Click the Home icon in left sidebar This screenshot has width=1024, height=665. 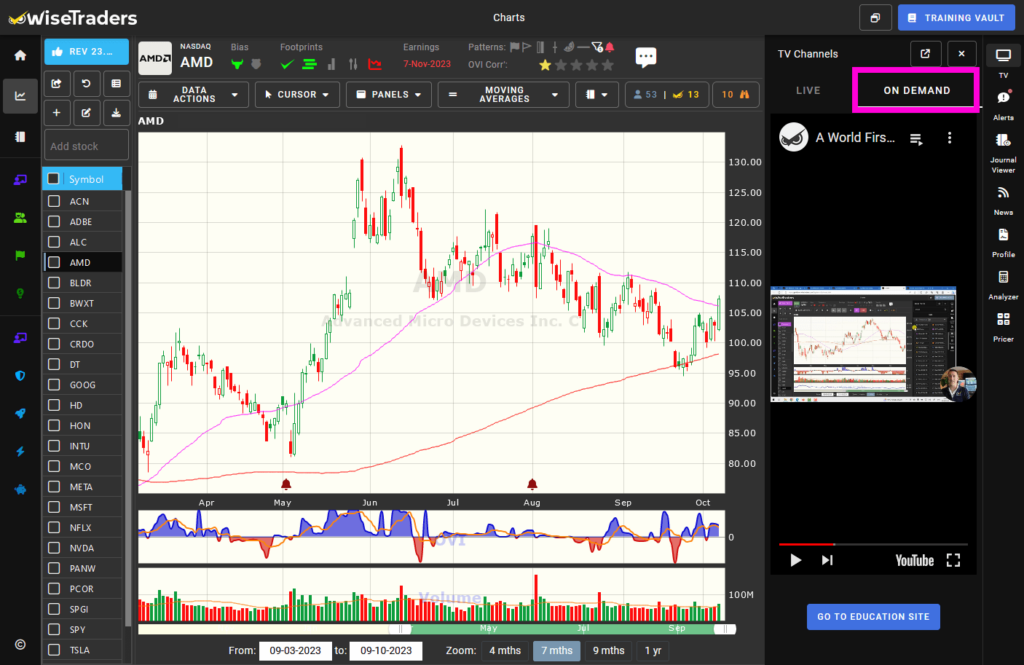pos(20,55)
